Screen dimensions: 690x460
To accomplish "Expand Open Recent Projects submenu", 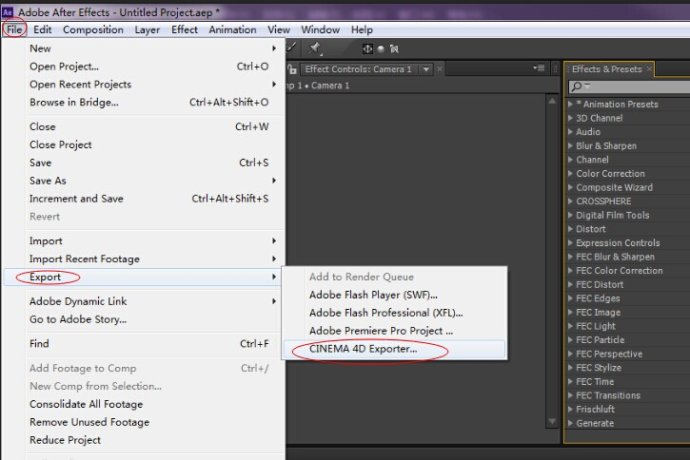I will [143, 85].
